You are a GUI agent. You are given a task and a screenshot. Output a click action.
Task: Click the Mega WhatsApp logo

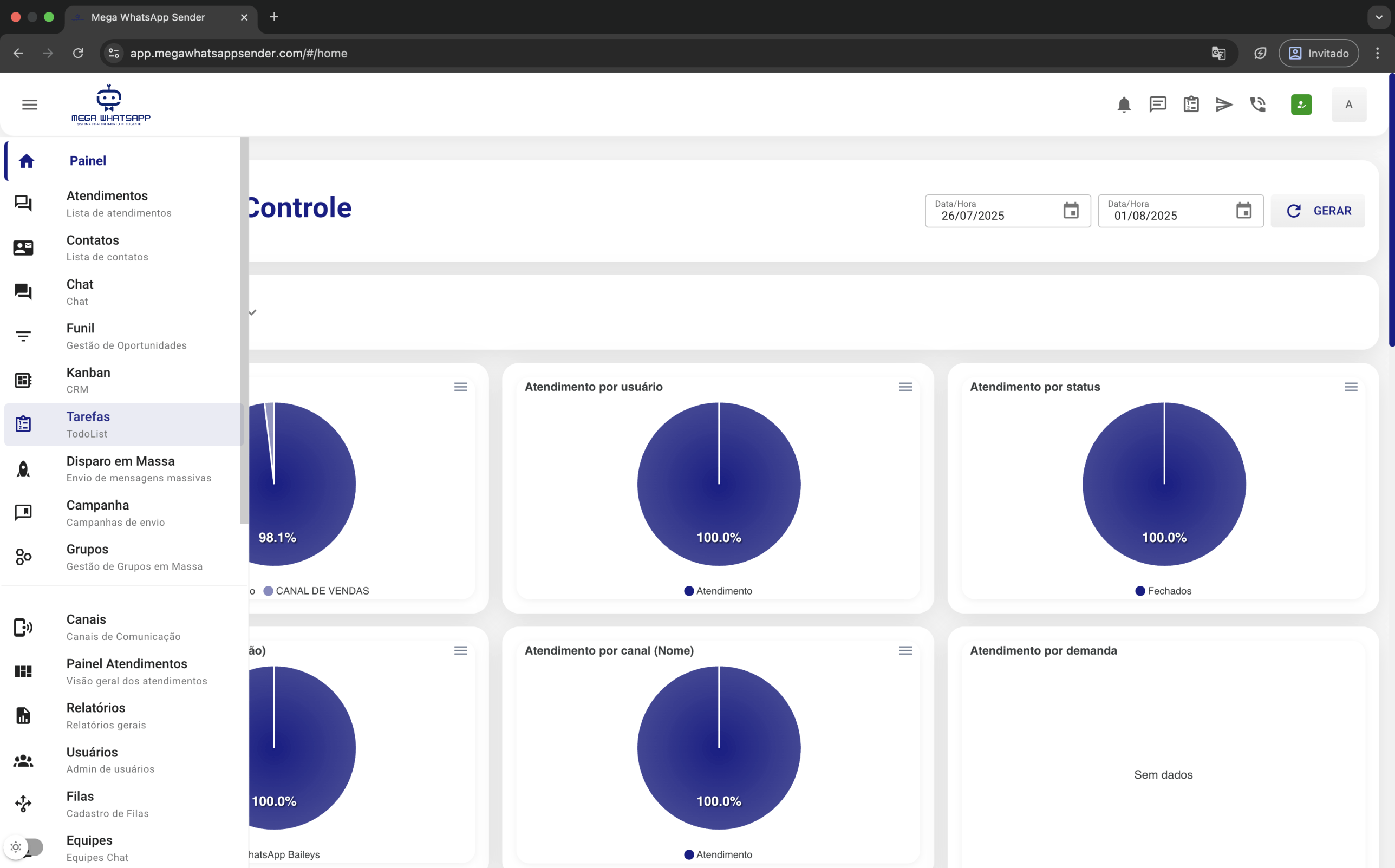(111, 105)
